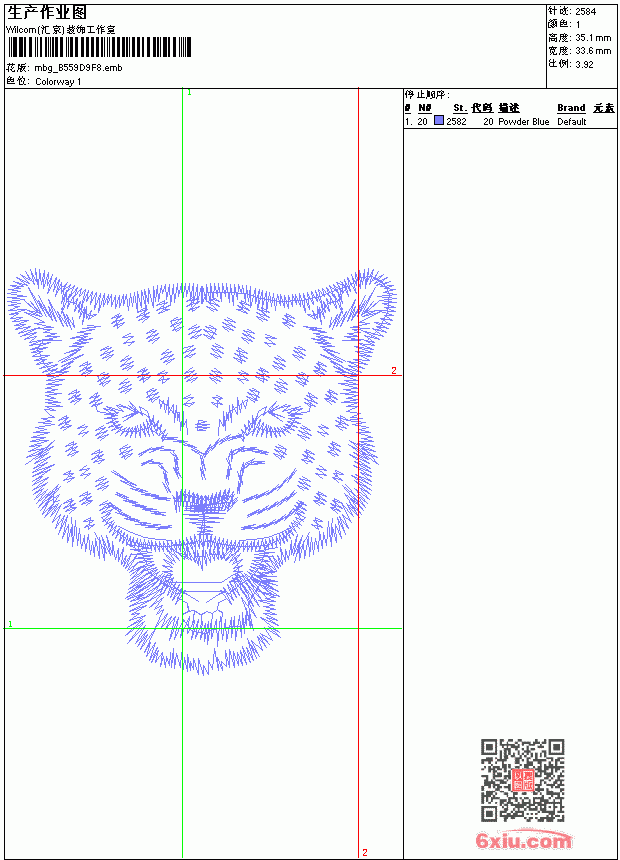Click the 描述 column header

[509, 108]
